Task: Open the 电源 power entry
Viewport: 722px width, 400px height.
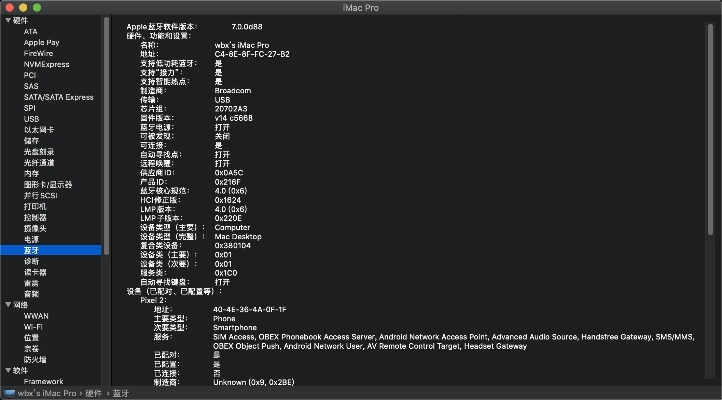Action: tap(32, 239)
